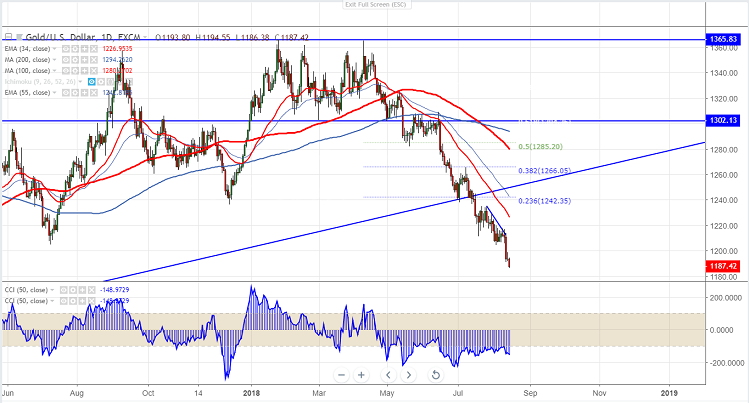Click the Fibonacci level label 0.5(1285.20)
The width and height of the screenshot is (749, 403).
click(x=540, y=147)
